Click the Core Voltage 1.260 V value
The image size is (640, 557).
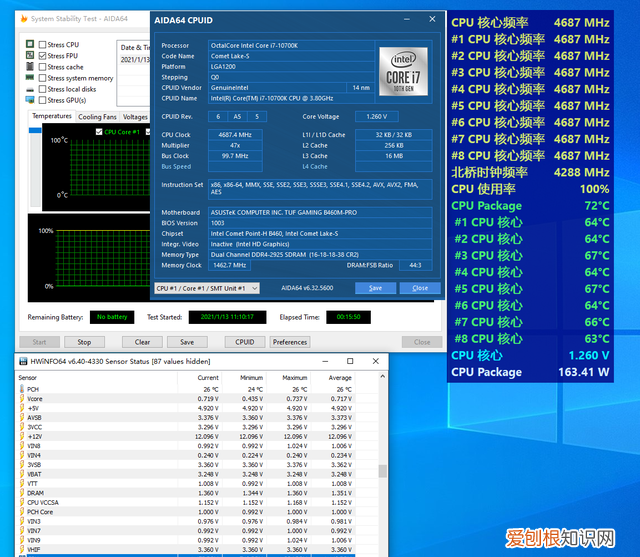(377, 116)
